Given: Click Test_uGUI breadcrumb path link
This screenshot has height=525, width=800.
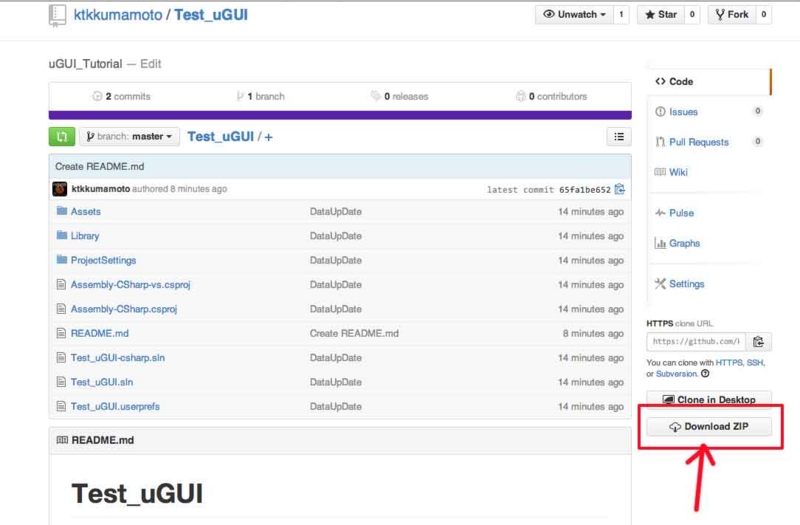Looking at the screenshot, I should tap(220, 137).
